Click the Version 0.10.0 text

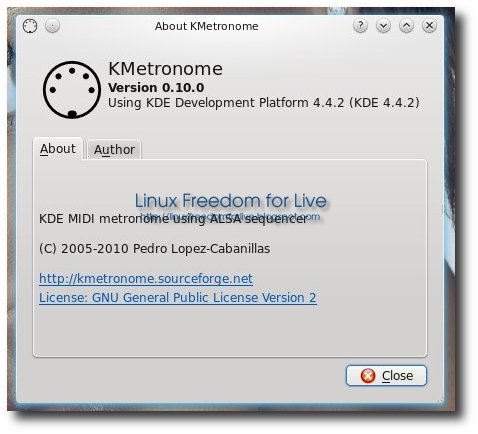point(156,87)
